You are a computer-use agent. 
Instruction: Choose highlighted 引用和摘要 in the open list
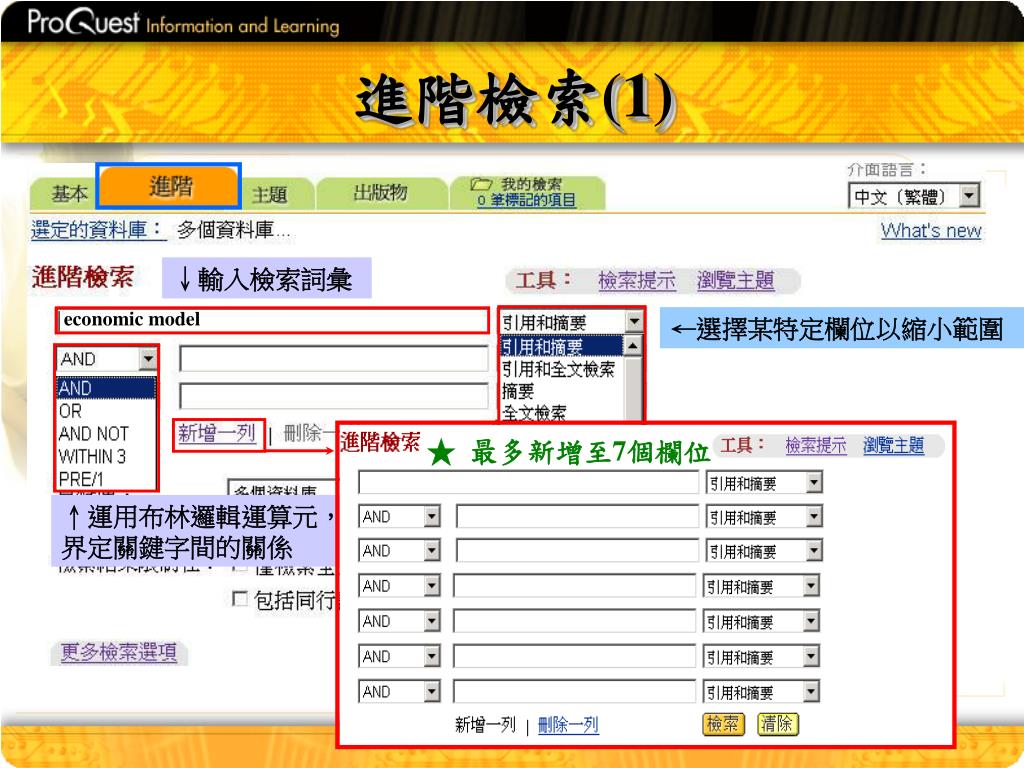point(562,346)
